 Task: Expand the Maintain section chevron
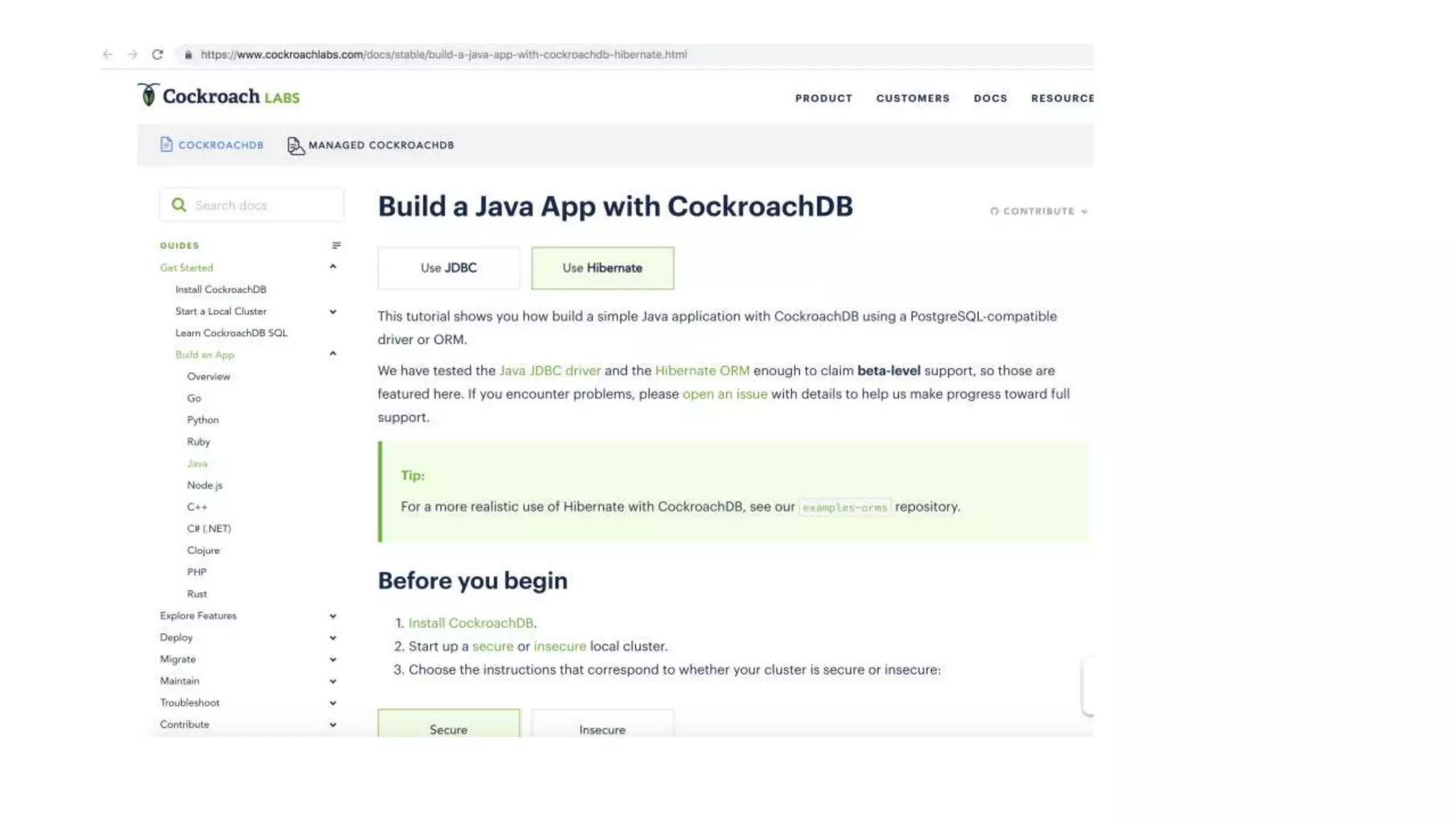(x=333, y=681)
